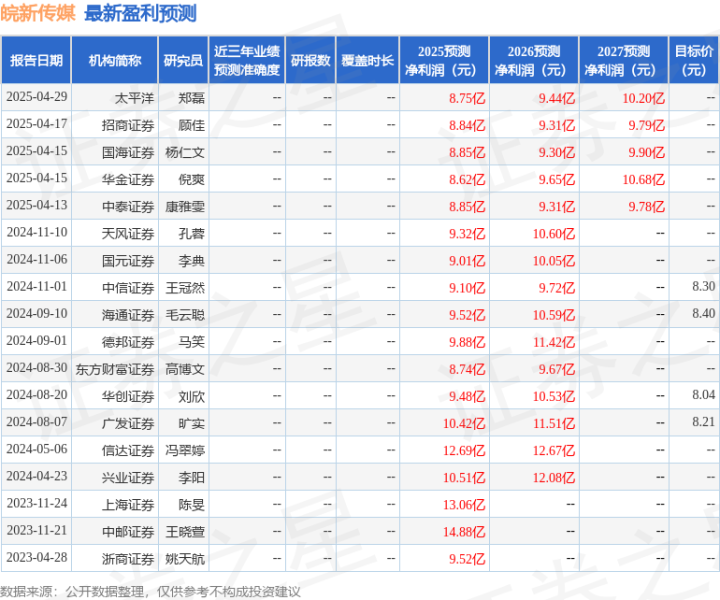
Task: Click analyst 康雅雯 in 中泰证券 row
Action: (x=185, y=206)
